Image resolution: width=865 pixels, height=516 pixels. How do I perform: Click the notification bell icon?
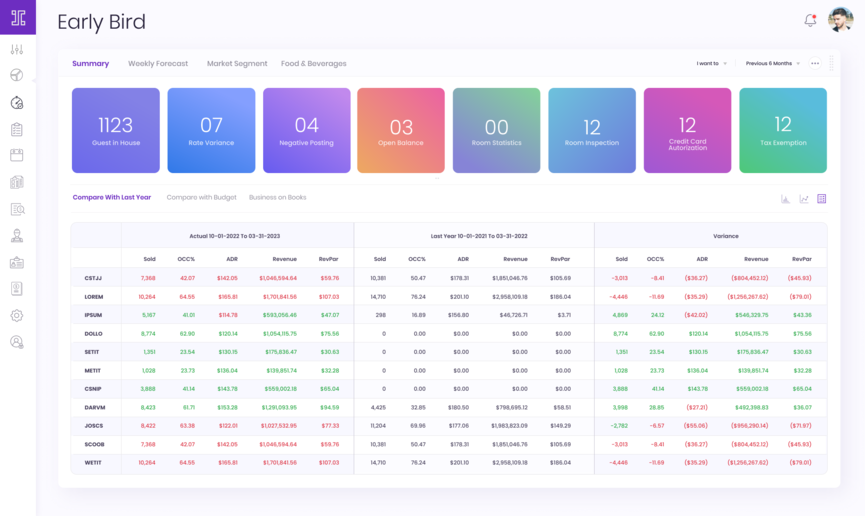click(x=810, y=20)
